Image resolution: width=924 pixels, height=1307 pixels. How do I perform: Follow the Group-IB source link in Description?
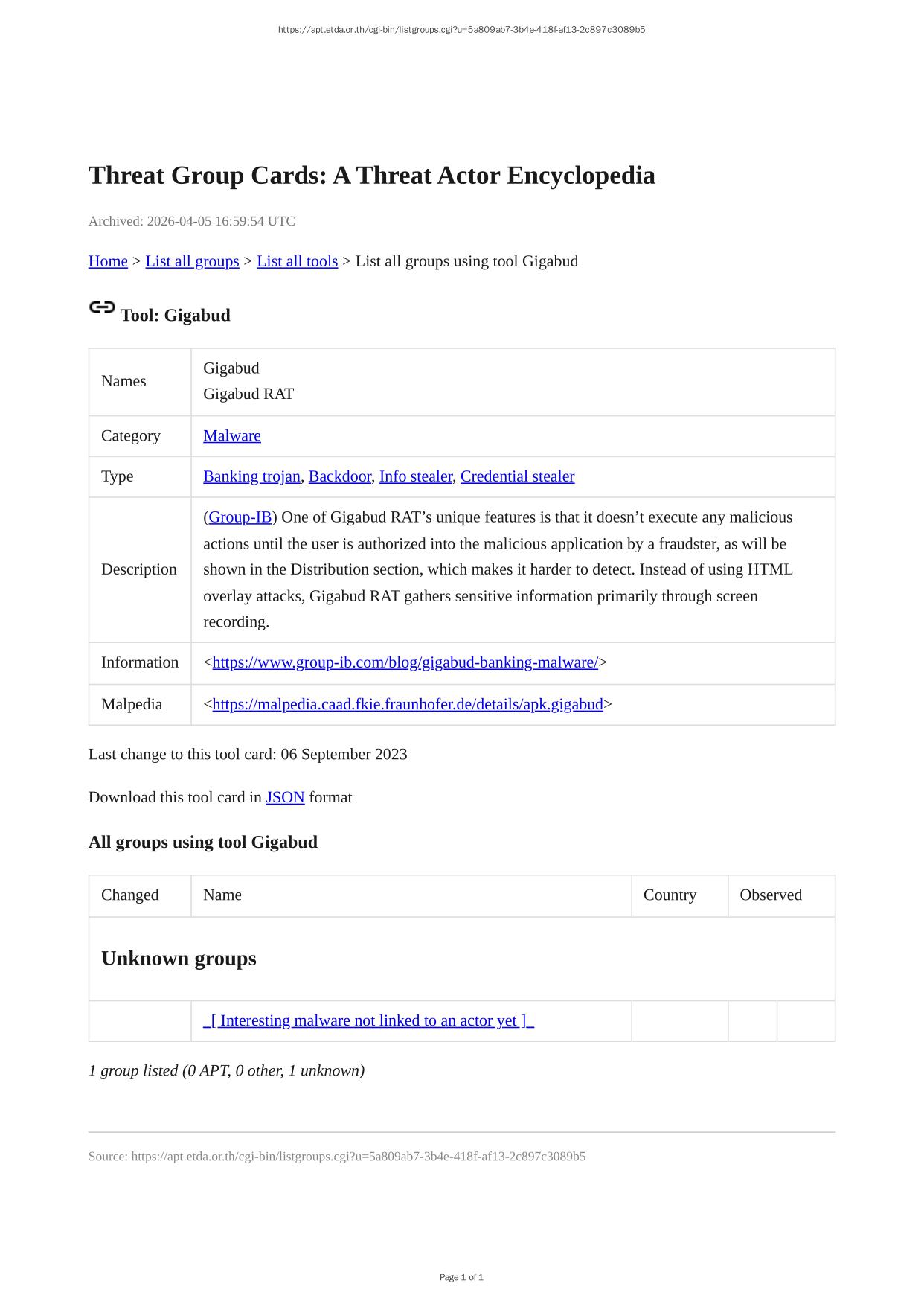pyautogui.click(x=240, y=517)
